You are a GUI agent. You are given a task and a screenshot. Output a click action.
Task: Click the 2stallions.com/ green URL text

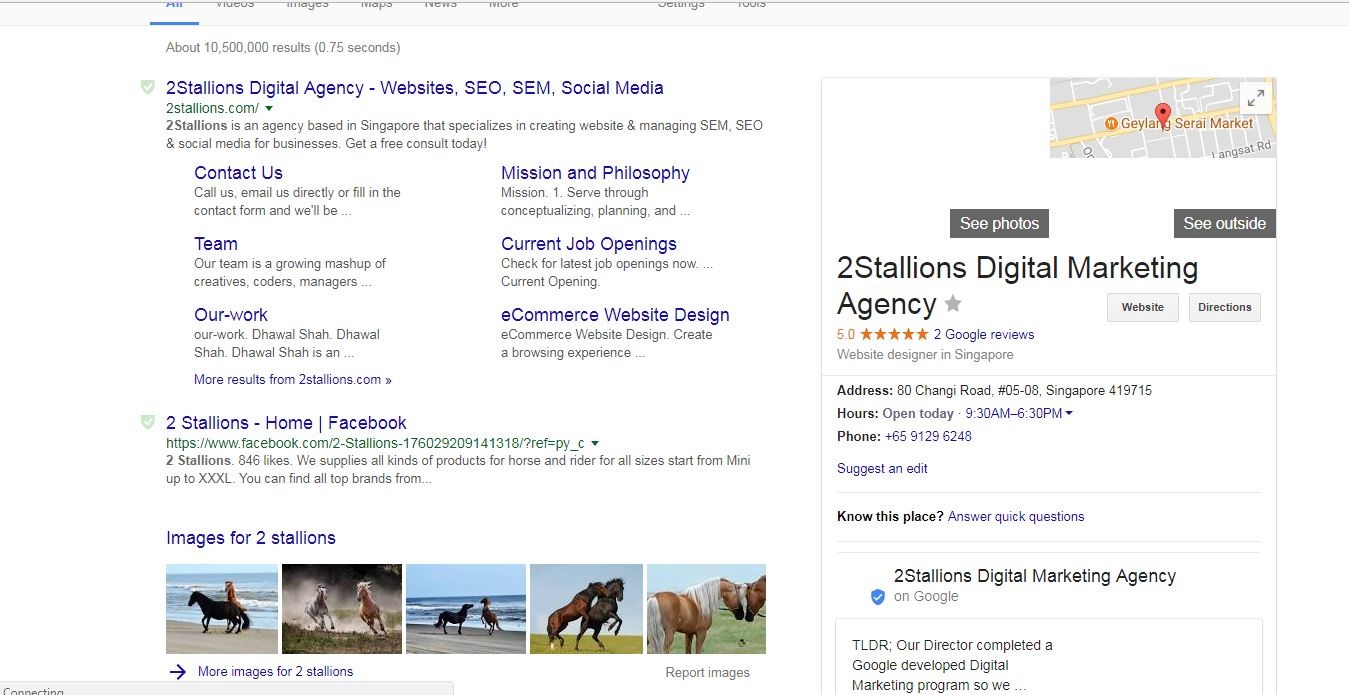[x=212, y=108]
